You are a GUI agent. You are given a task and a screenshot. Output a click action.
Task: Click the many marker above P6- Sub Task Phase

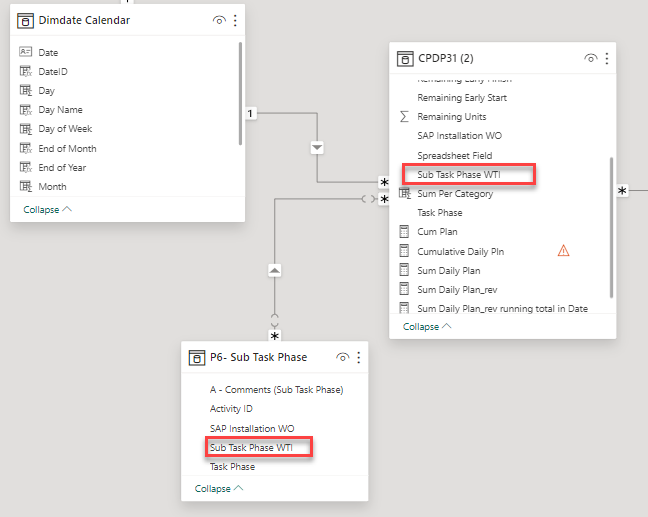click(x=275, y=336)
